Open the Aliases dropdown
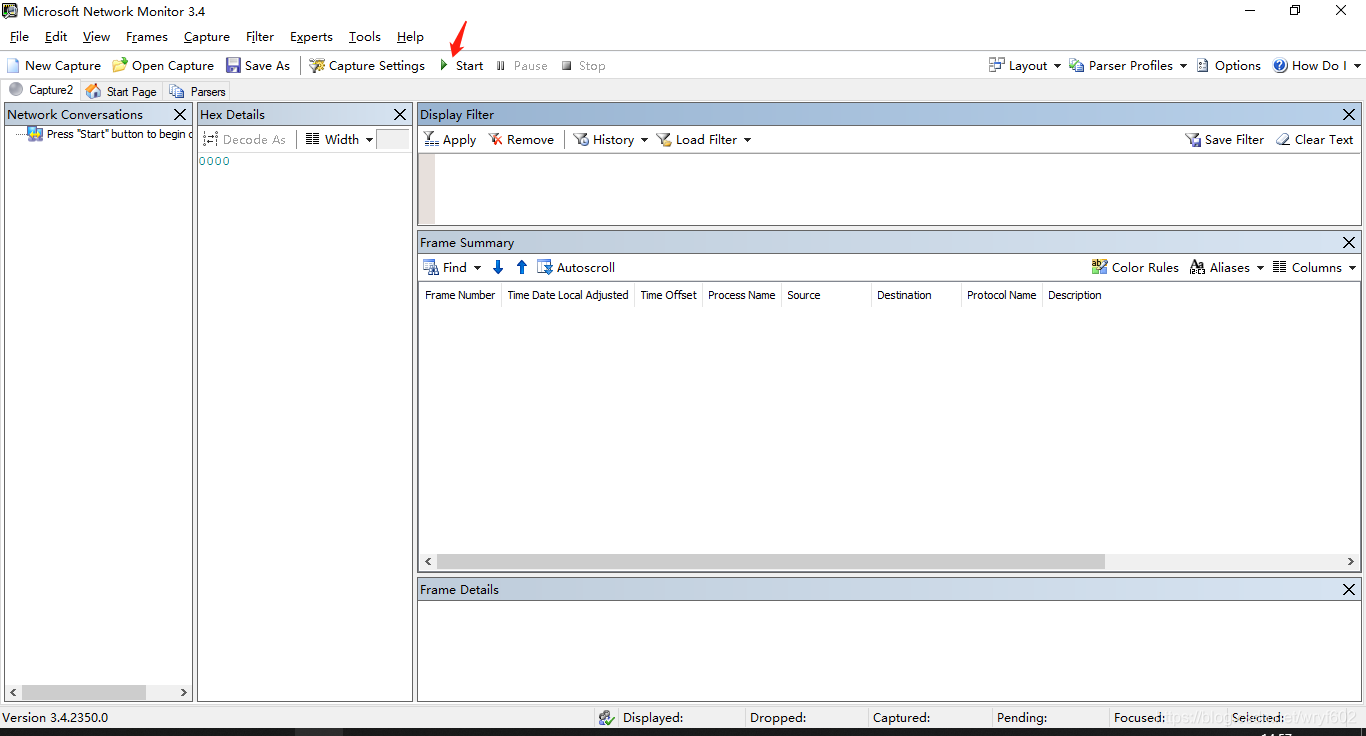This screenshot has width=1366, height=736. tap(1227, 268)
